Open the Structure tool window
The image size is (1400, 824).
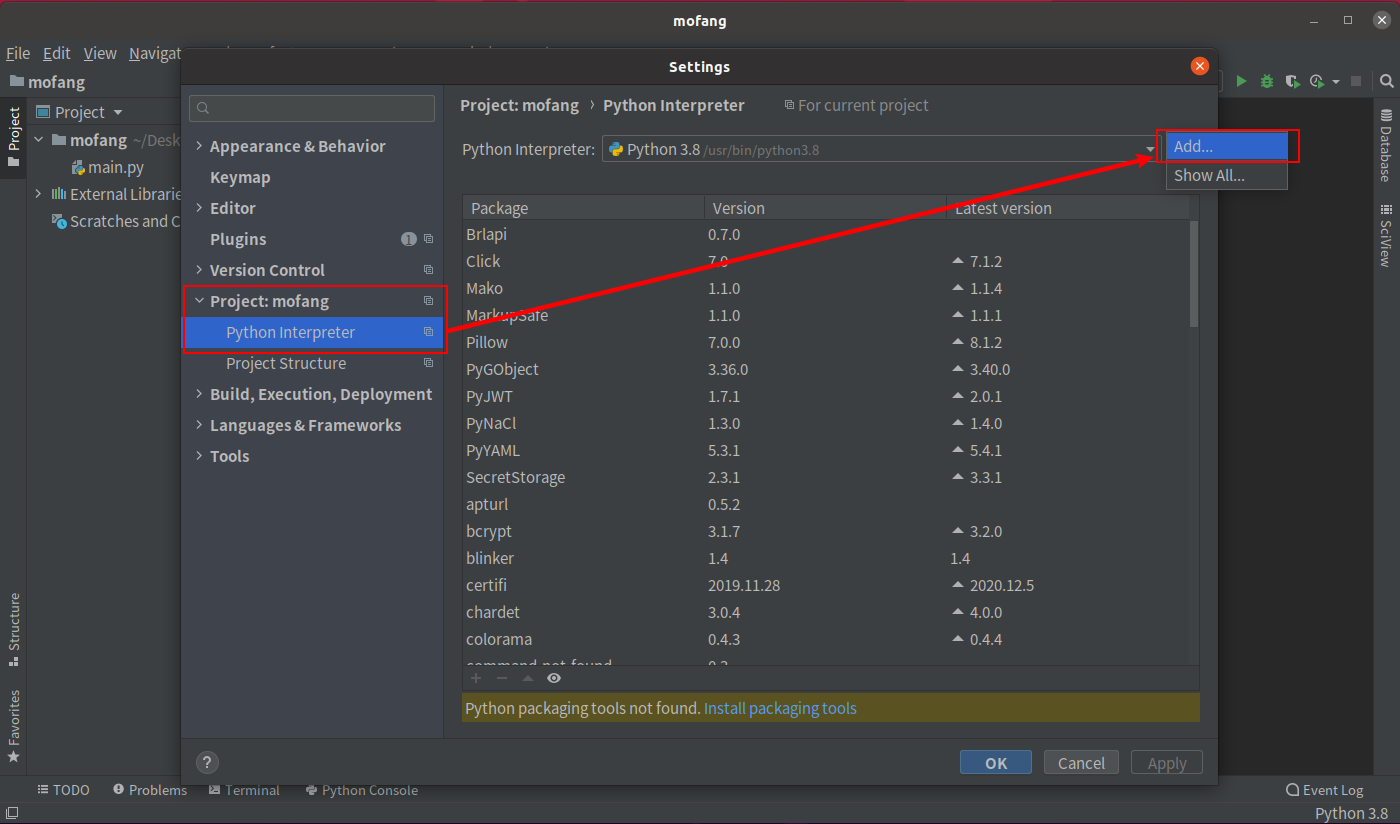[x=14, y=629]
